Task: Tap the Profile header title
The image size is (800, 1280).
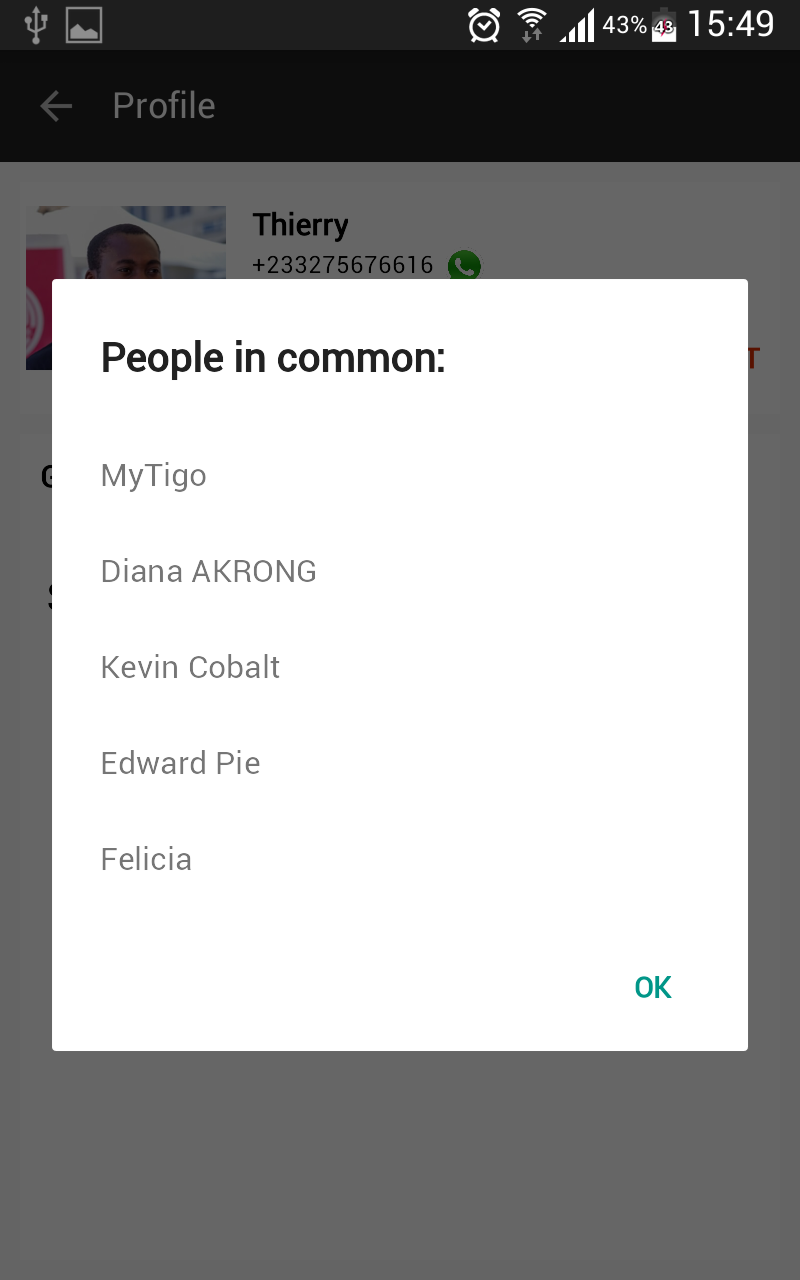Action: click(164, 106)
